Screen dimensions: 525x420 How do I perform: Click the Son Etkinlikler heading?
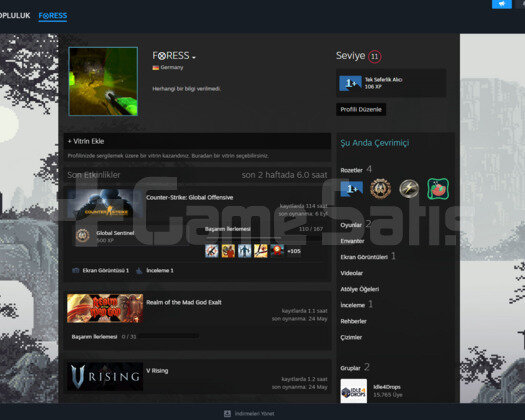[x=93, y=175]
